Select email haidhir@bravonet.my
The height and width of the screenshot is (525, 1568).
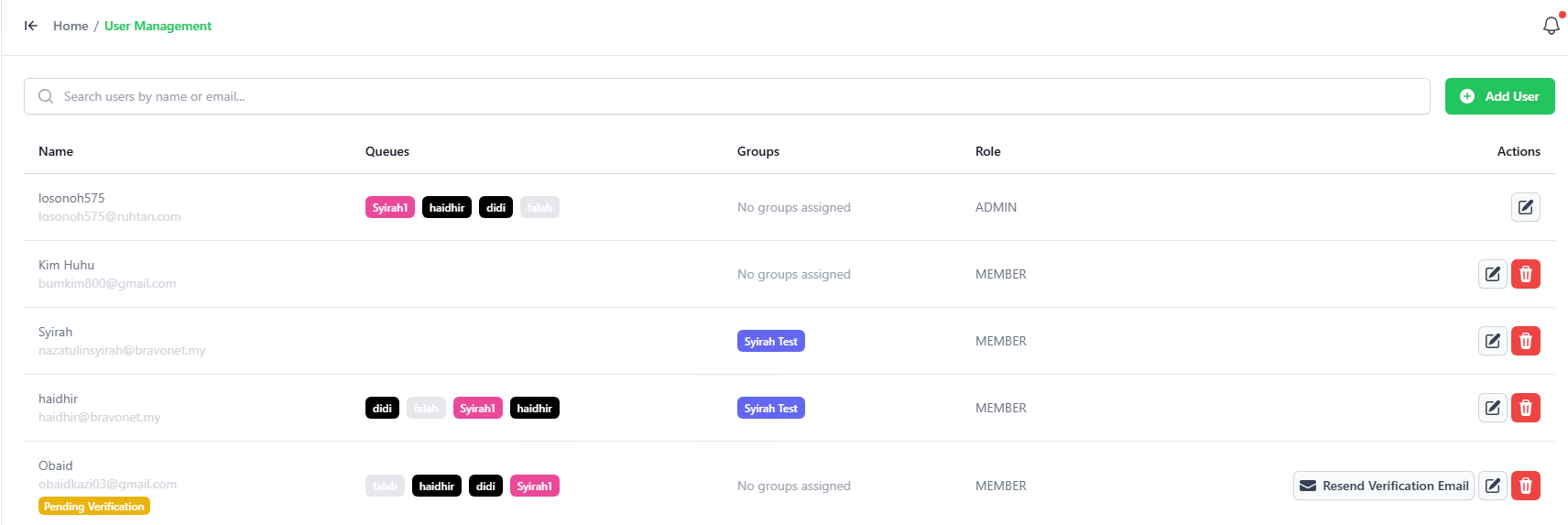pos(100,417)
